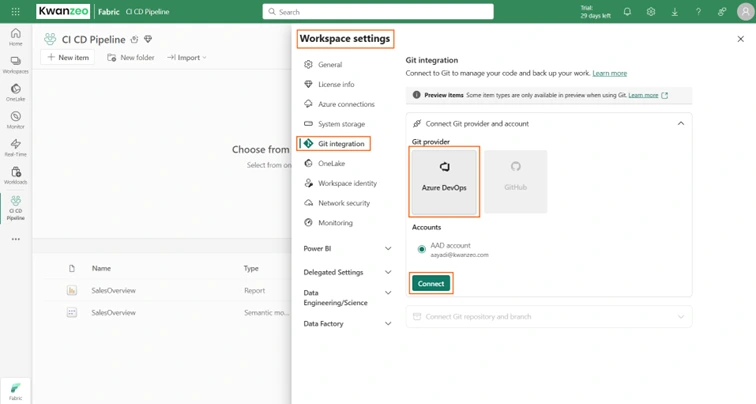Select CI CD Pipeline workspace in sidebar

tap(15, 208)
